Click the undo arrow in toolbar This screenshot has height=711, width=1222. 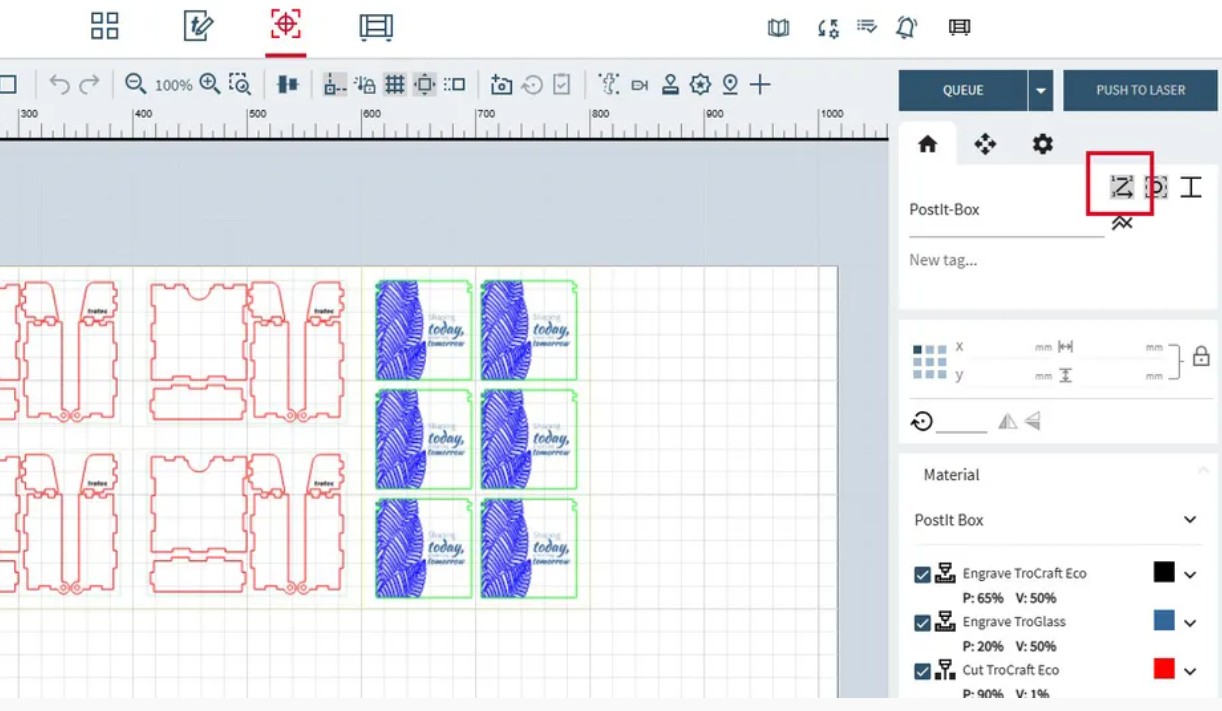coord(60,85)
